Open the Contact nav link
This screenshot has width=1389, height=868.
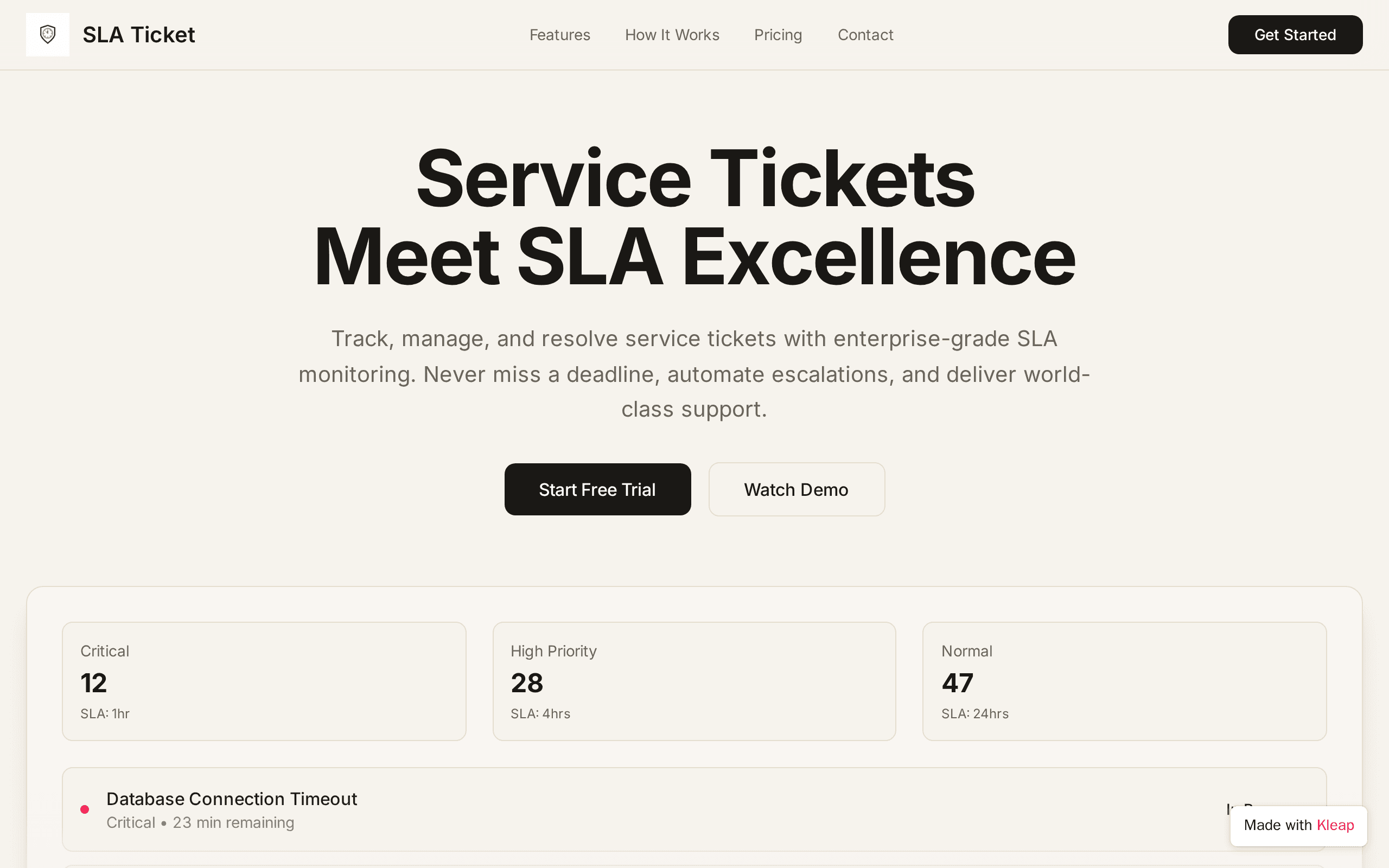coord(865,35)
